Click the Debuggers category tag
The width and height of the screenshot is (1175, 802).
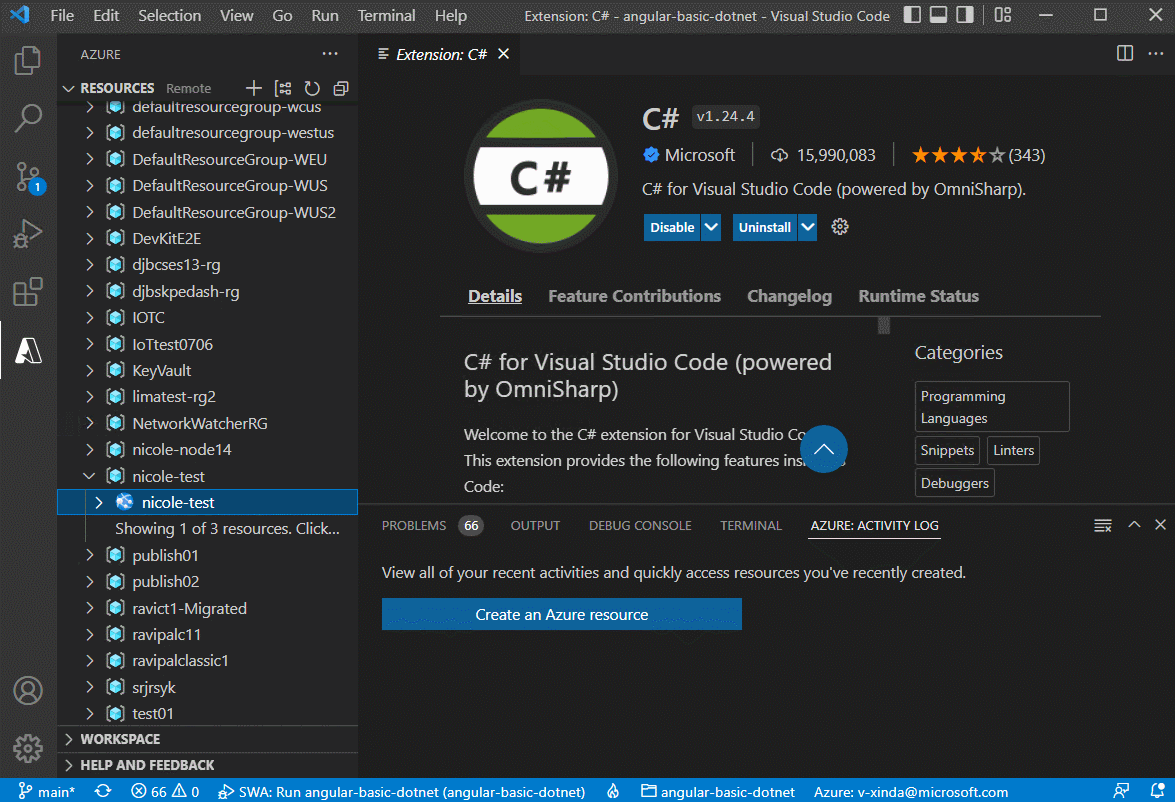click(955, 483)
